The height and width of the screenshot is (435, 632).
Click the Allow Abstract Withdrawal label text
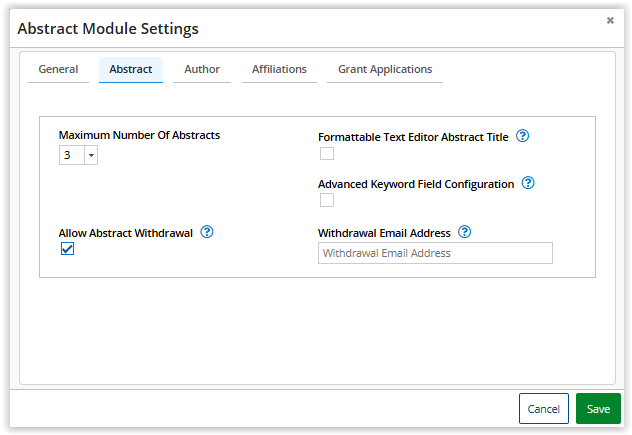[125, 233]
